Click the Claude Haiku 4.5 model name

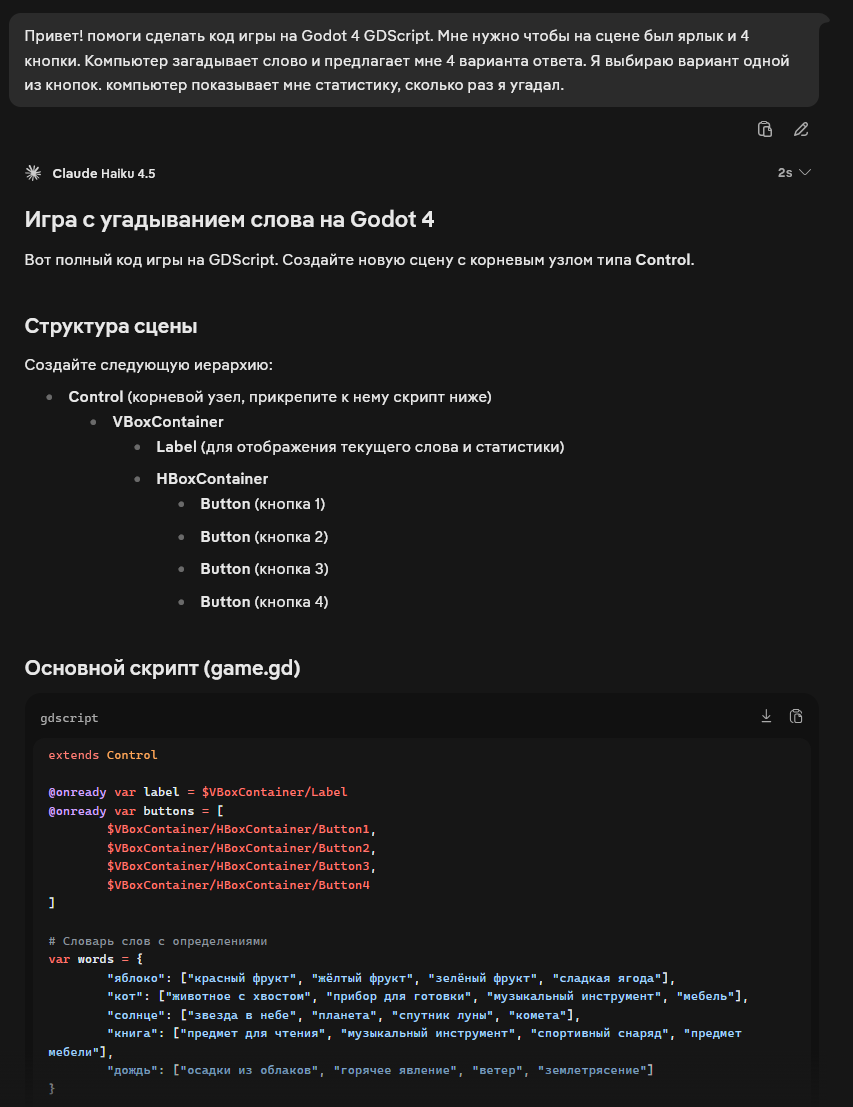tap(104, 174)
